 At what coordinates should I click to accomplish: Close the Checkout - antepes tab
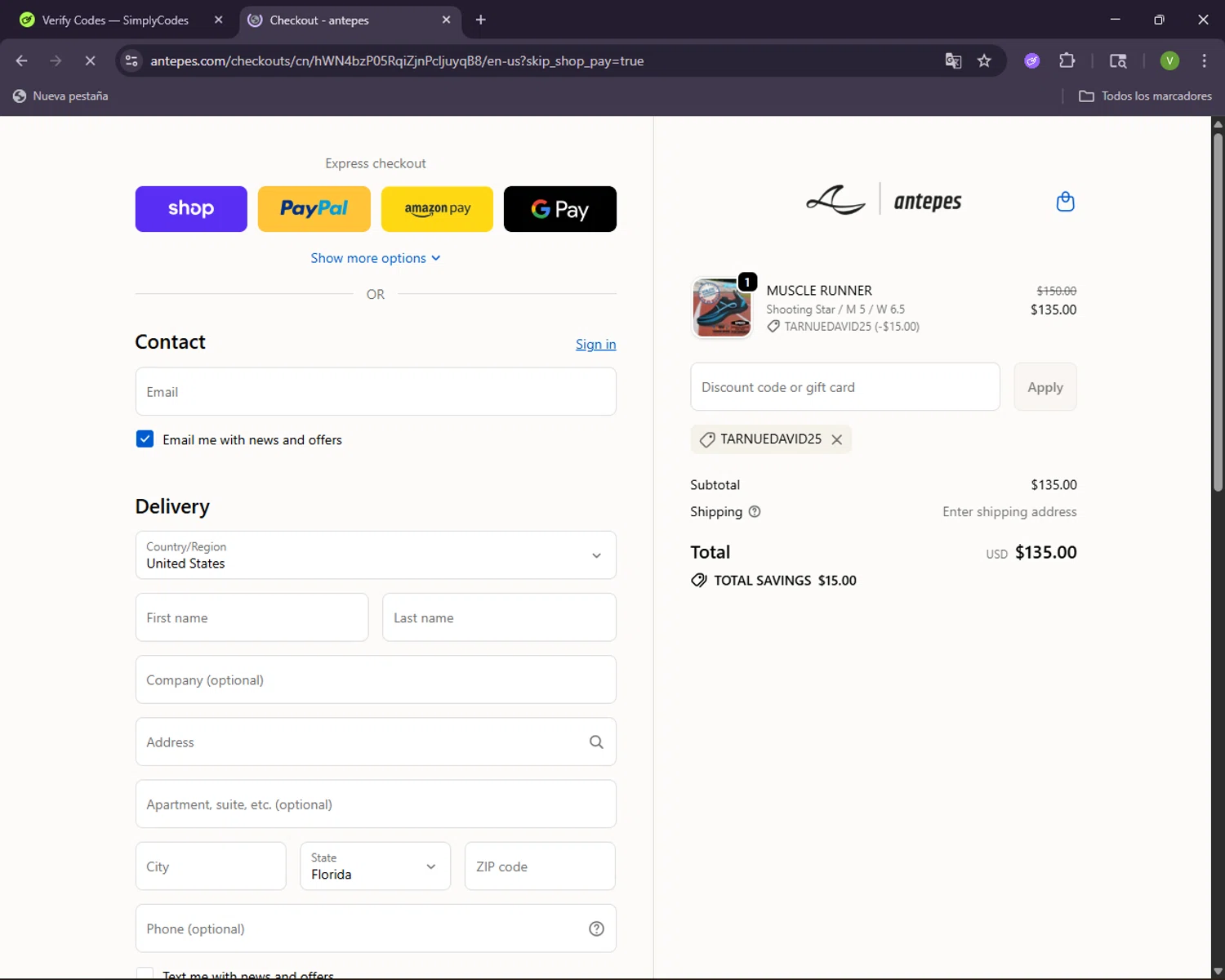446,20
